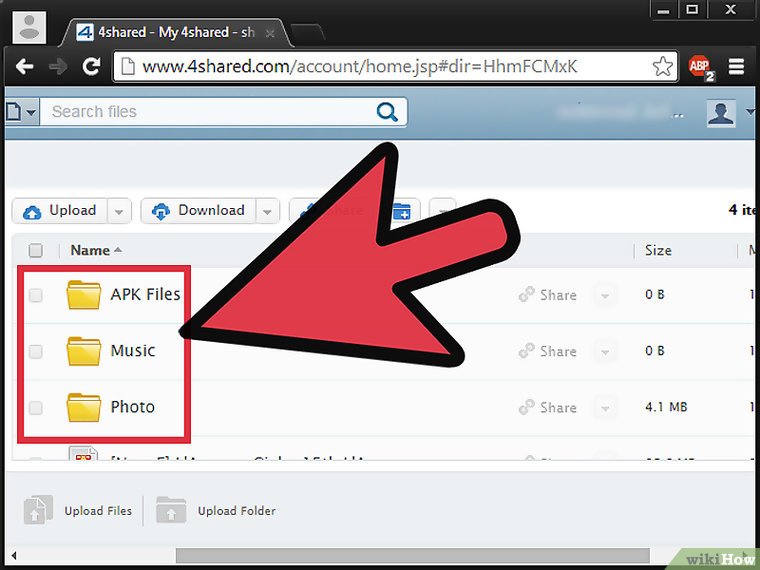The width and height of the screenshot is (760, 570).
Task: Click the user profile avatar icon
Action: pyautogui.click(x=720, y=113)
